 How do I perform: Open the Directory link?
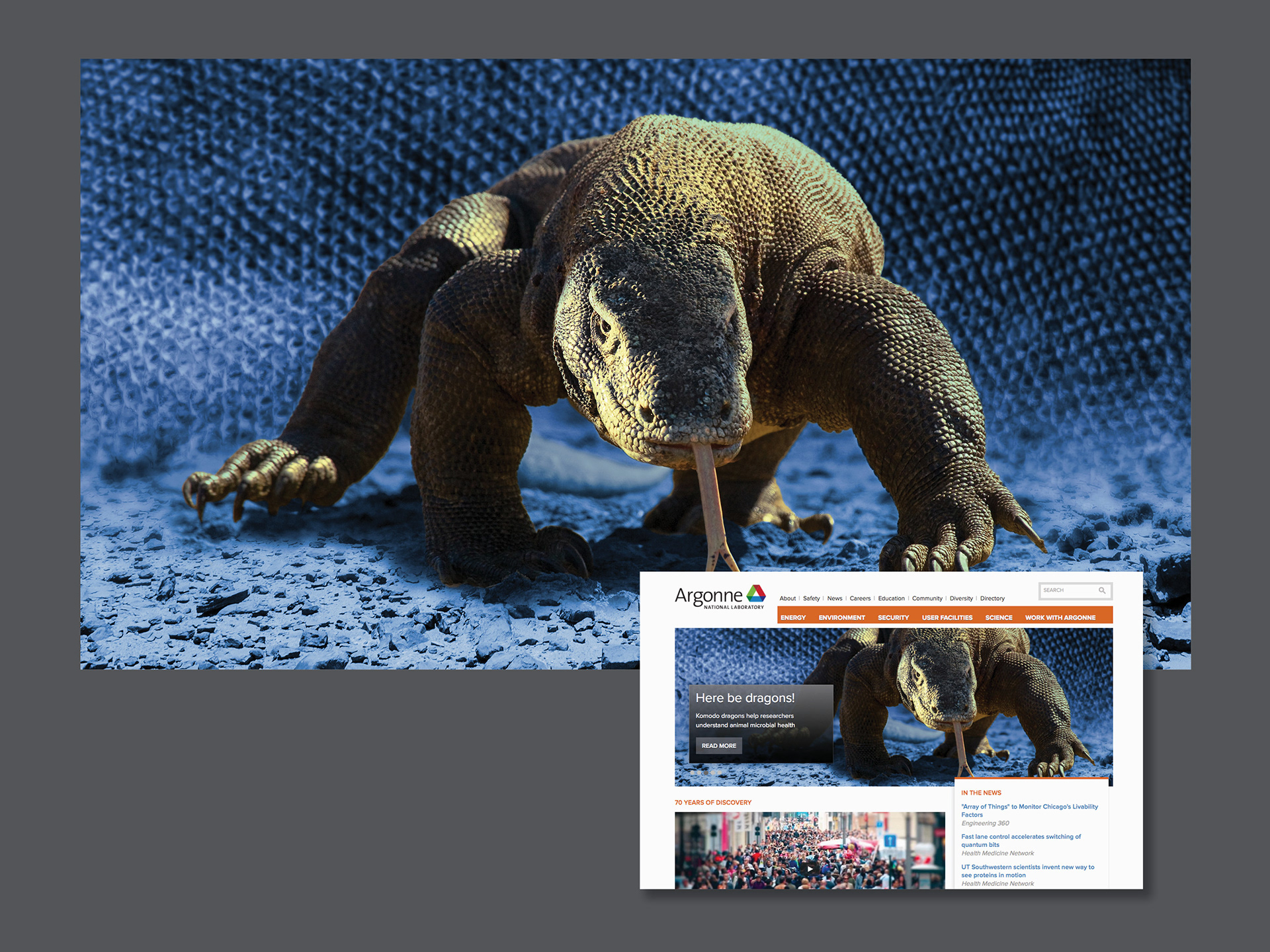click(x=992, y=598)
